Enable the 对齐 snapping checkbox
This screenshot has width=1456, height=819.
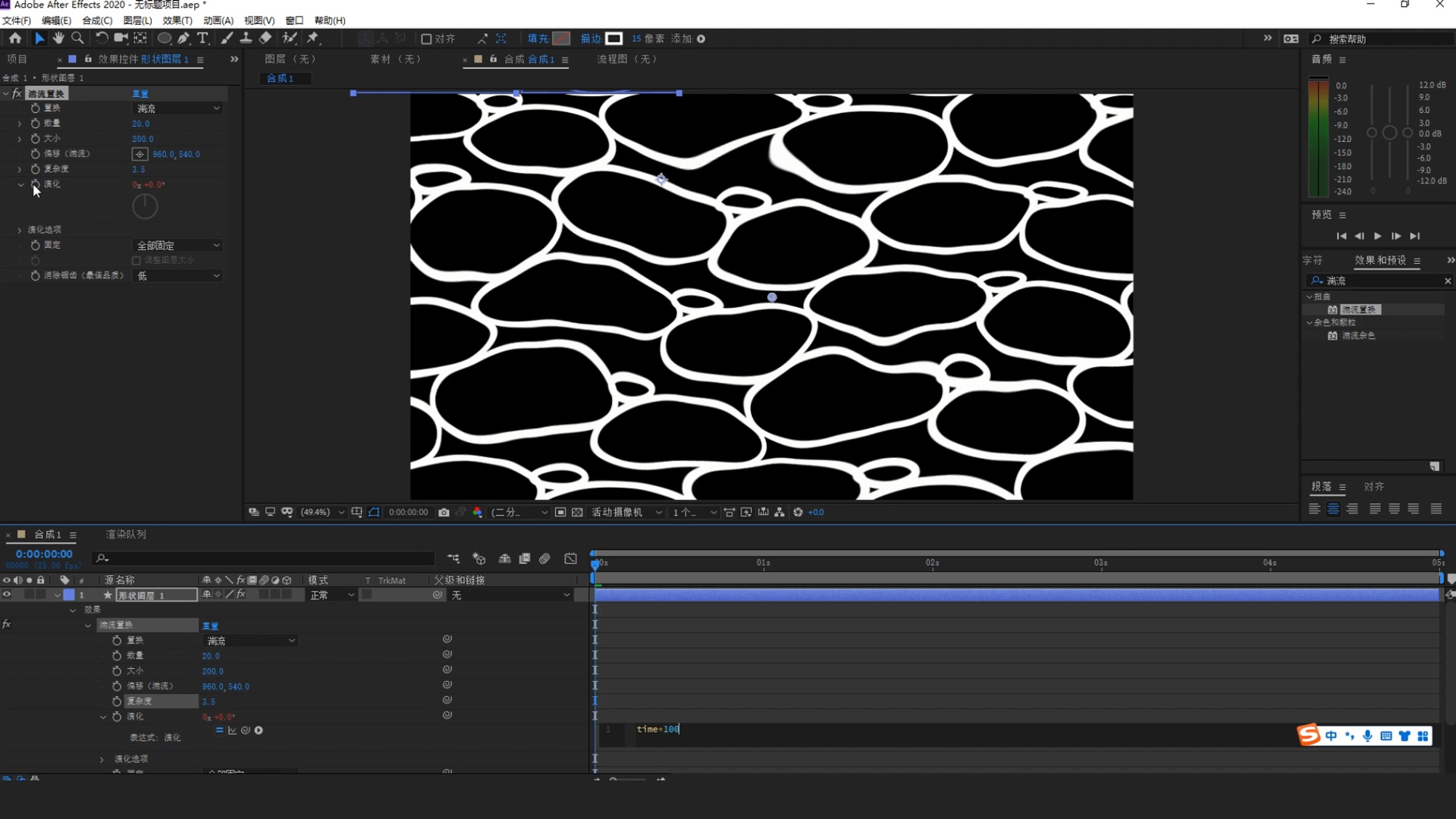[x=426, y=39]
